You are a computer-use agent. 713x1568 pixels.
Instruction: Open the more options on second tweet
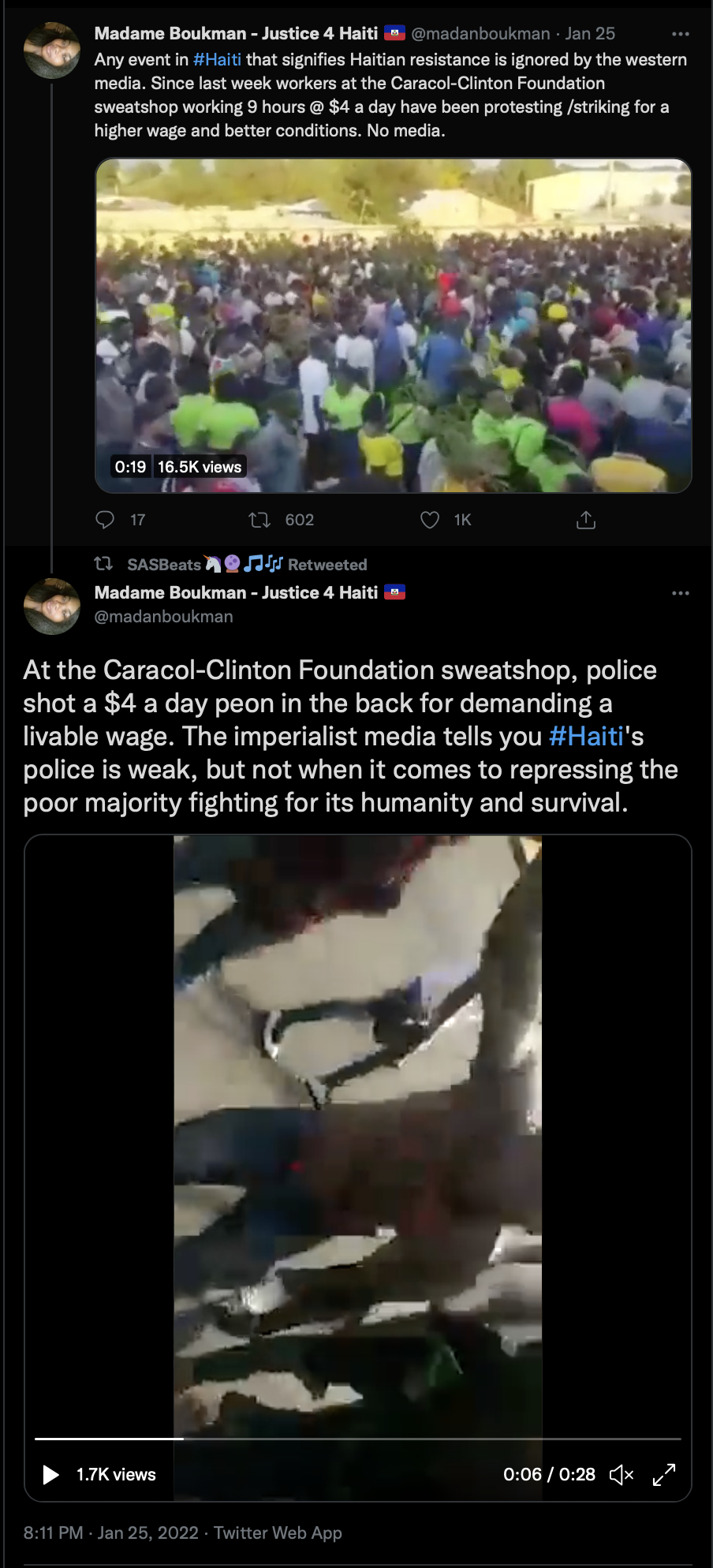[x=681, y=593]
